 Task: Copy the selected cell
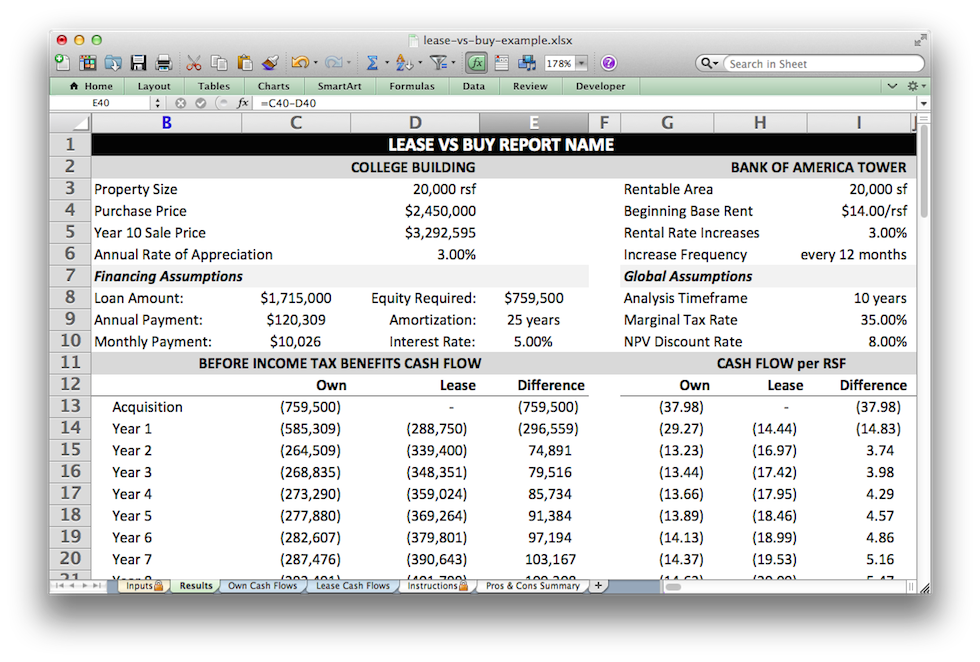point(219,62)
